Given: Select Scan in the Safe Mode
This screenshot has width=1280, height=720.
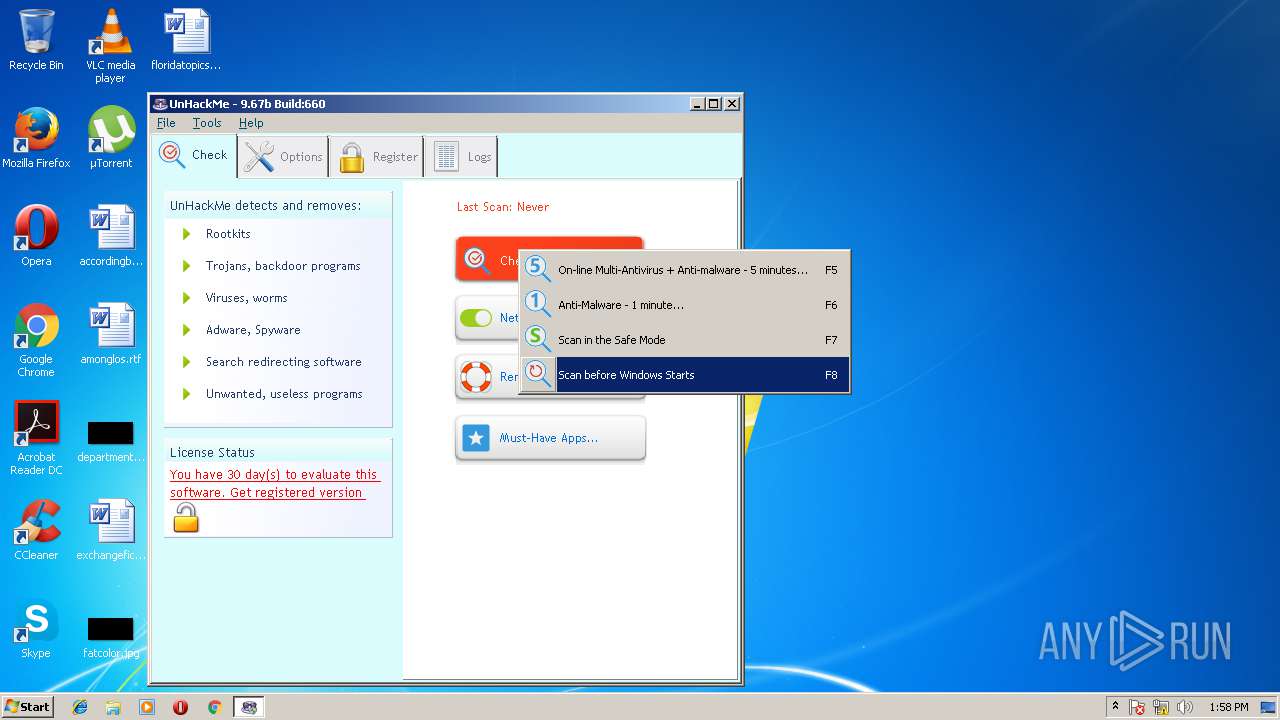Looking at the screenshot, I should point(685,340).
